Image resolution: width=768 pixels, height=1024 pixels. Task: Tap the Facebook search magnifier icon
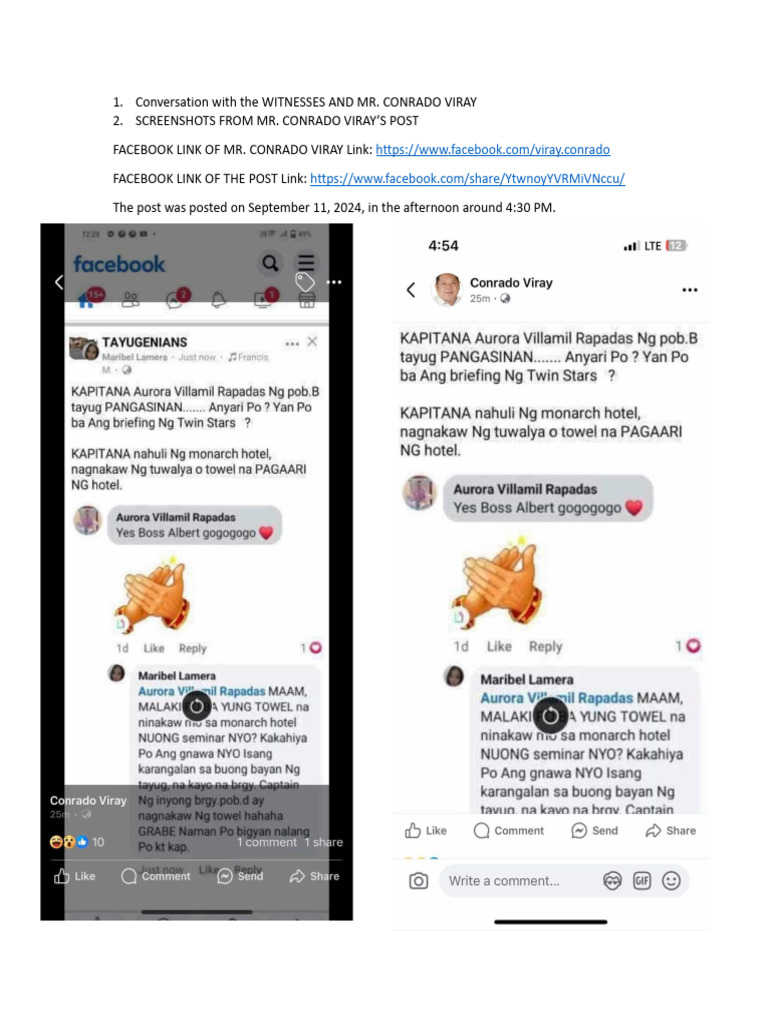tap(270, 263)
